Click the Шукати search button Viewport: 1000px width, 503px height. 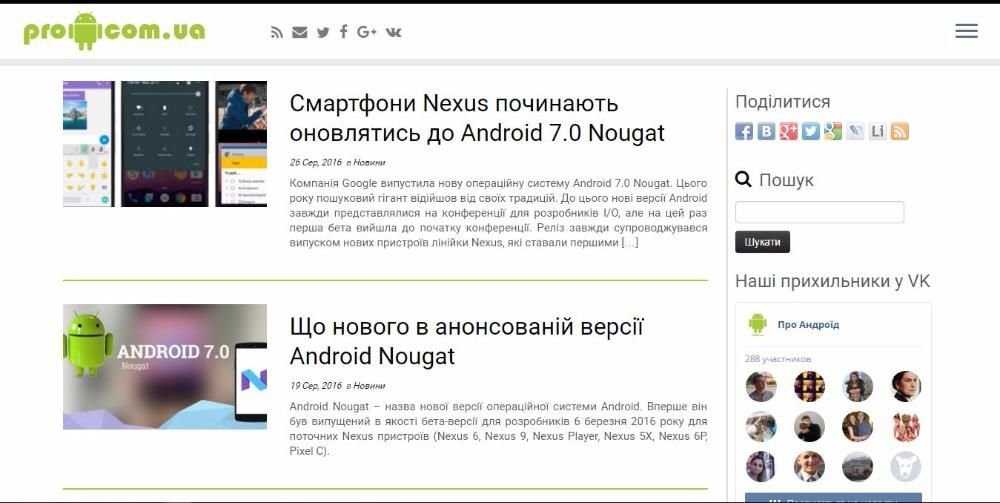pos(762,242)
